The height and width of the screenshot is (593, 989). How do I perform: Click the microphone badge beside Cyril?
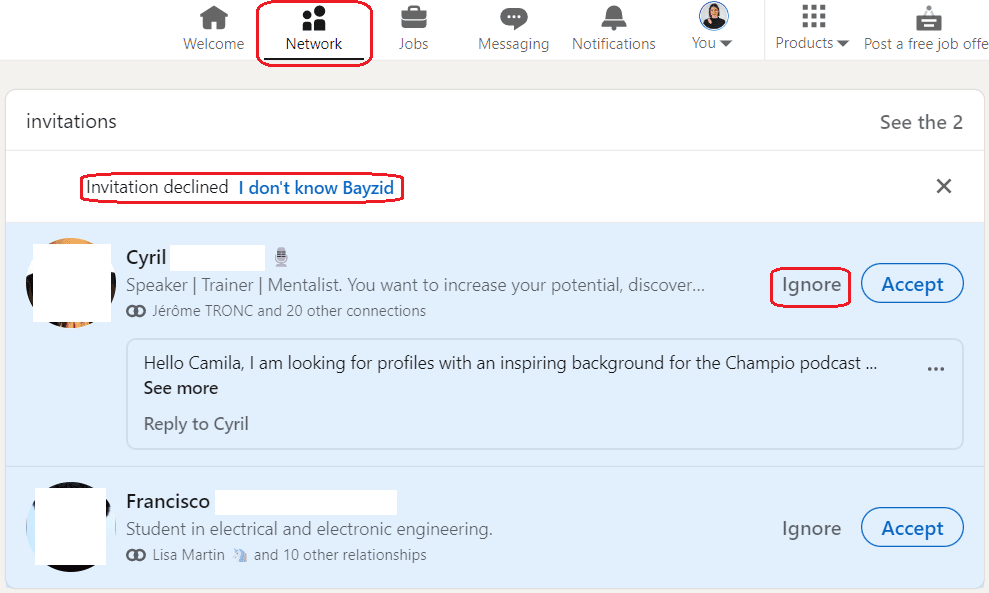(x=281, y=256)
